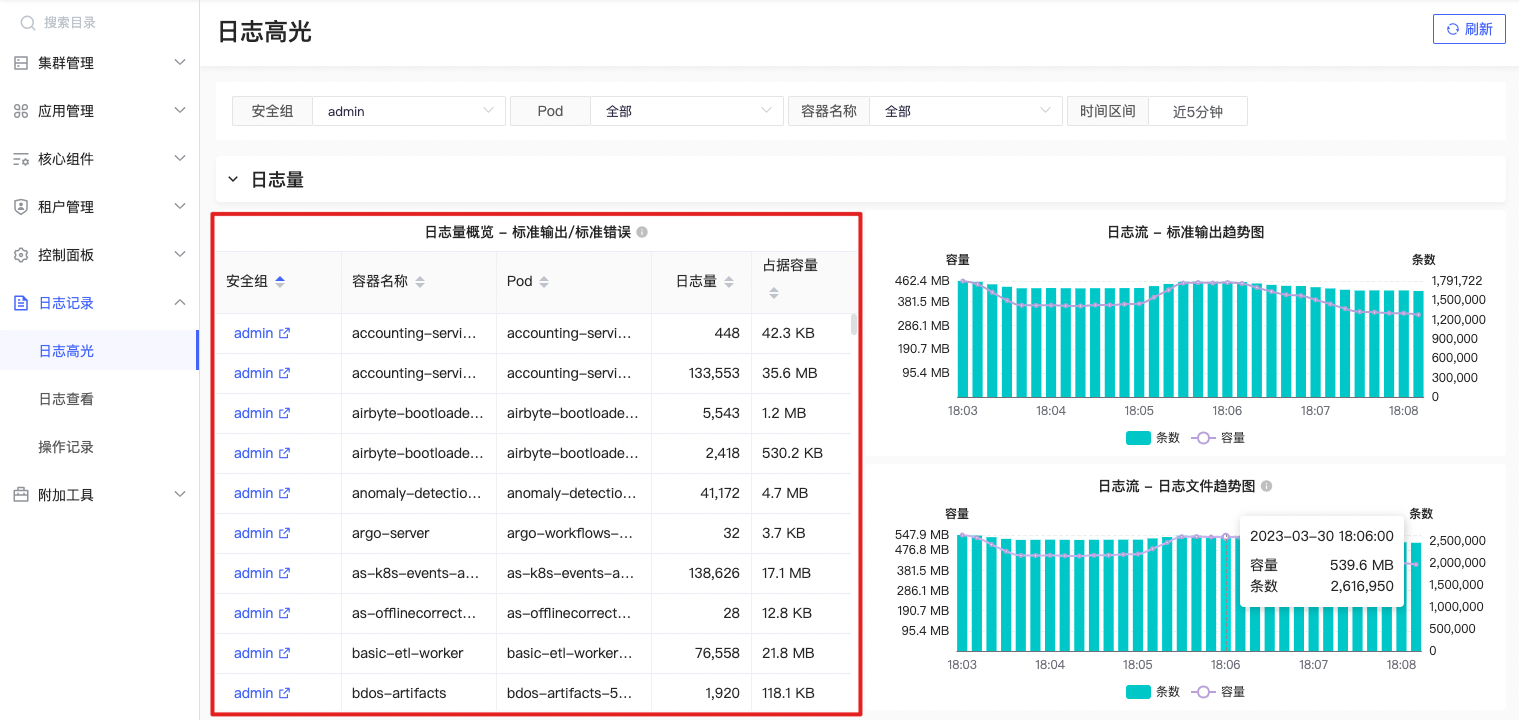Expand 核心组件 menu chevron
The height and width of the screenshot is (720, 1519).
[x=180, y=159]
